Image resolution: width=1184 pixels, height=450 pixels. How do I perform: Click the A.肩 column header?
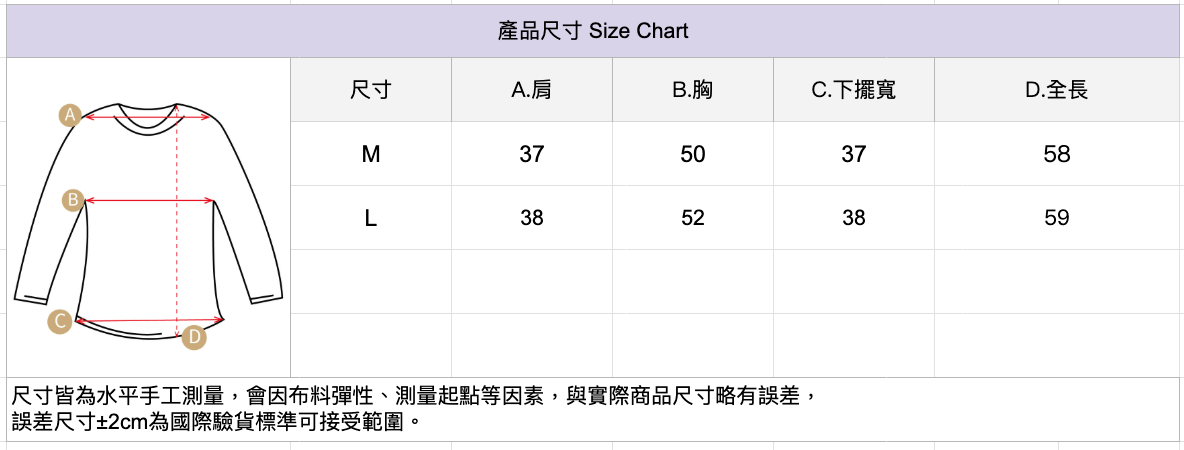(532, 90)
